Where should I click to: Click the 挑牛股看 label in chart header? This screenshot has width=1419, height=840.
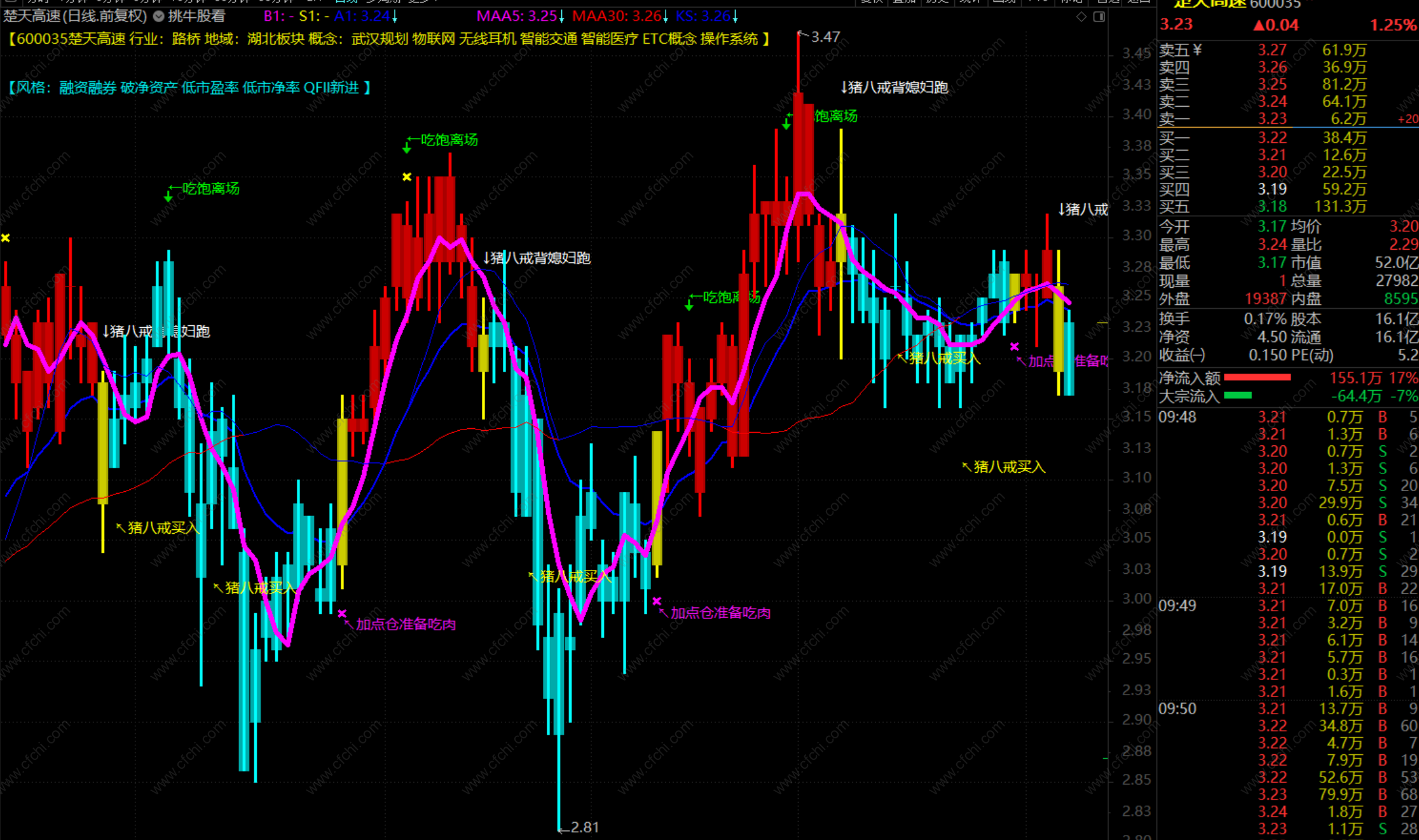pos(196,17)
